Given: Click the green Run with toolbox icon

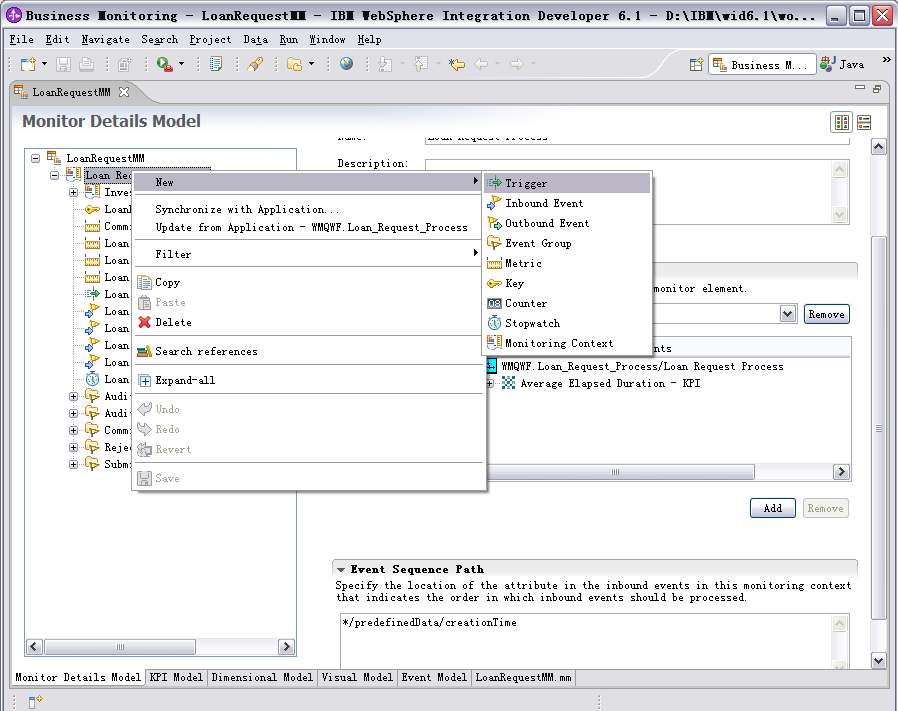Looking at the screenshot, I should [x=165, y=64].
